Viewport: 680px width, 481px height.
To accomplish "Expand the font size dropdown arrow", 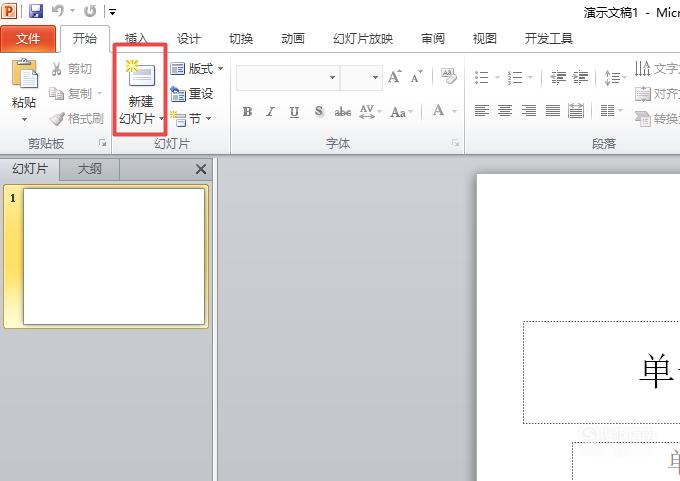I will click(375, 78).
